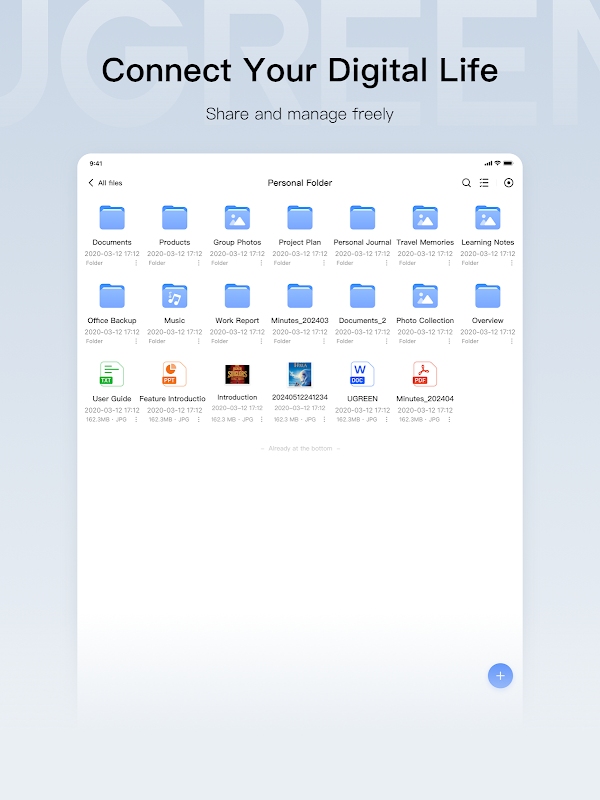Click the Photo Collection name label
Image resolution: width=600 pixels, height=800 pixels.
tap(425, 320)
